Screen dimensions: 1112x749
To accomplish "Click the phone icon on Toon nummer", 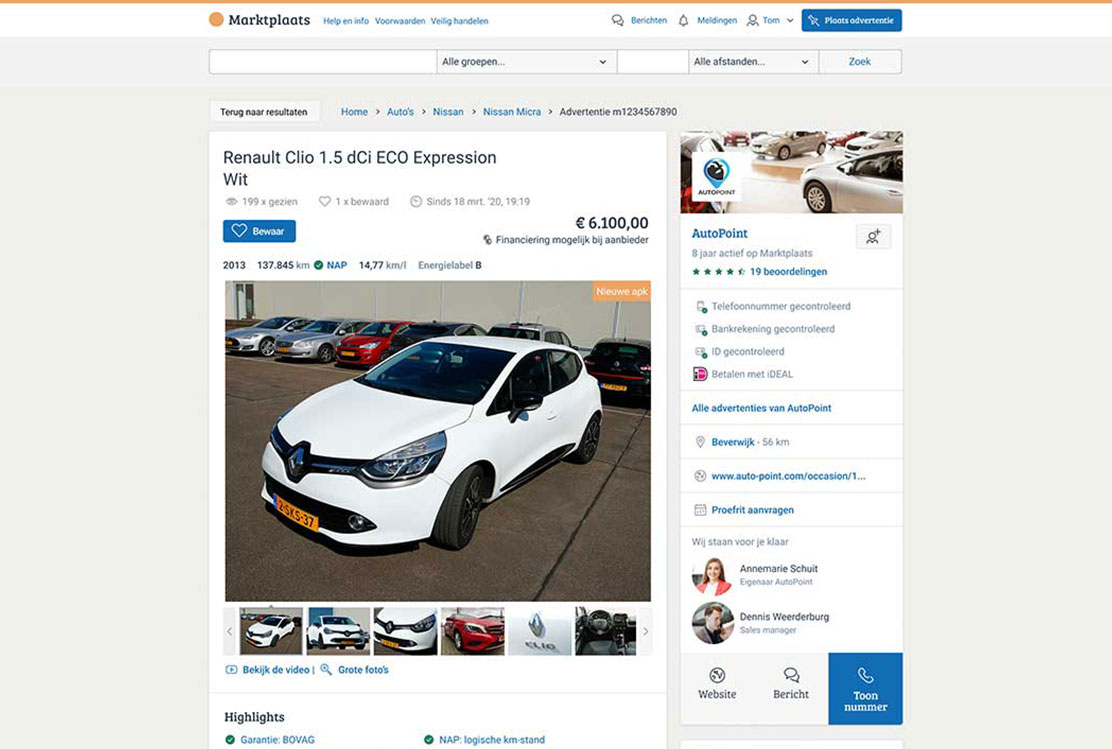I will (865, 675).
